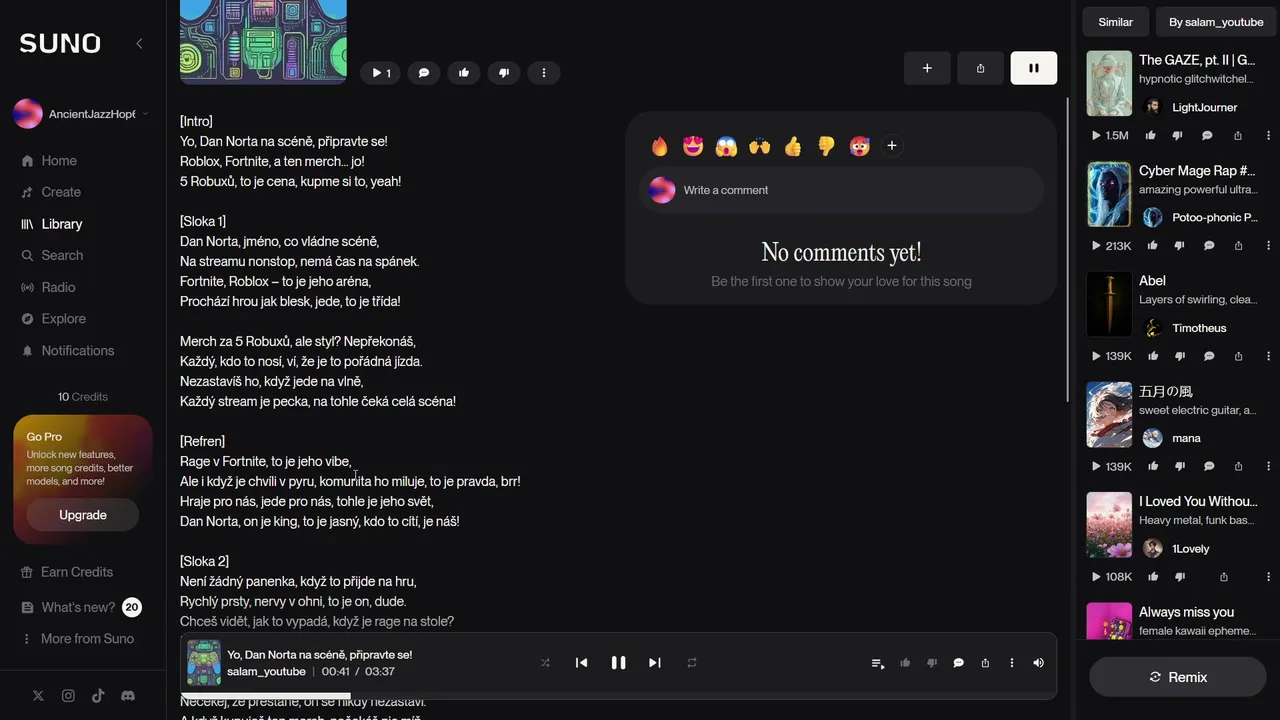Image resolution: width=1280 pixels, height=720 pixels.
Task: Dislike I Loved You Without song
Action: tap(1180, 577)
